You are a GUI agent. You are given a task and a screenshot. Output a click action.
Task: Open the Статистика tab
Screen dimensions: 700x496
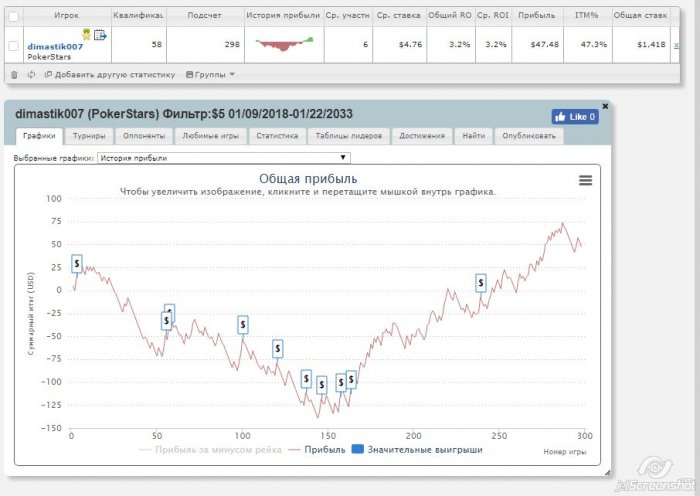click(277, 136)
